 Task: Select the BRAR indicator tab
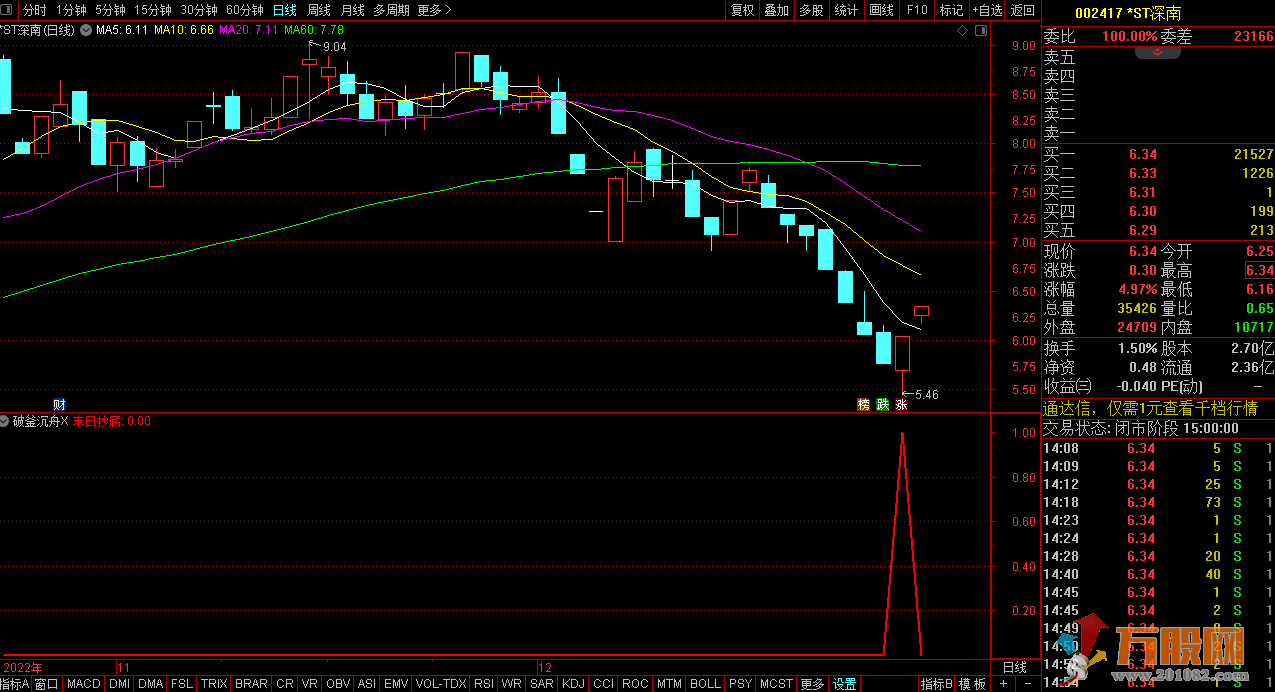251,684
